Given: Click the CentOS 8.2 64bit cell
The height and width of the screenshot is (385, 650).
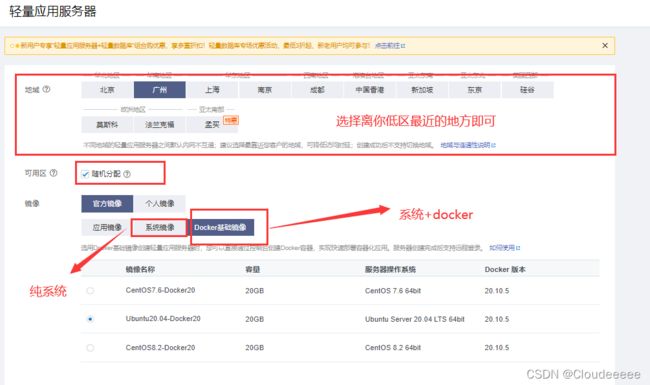Looking at the screenshot, I should pos(393,348).
